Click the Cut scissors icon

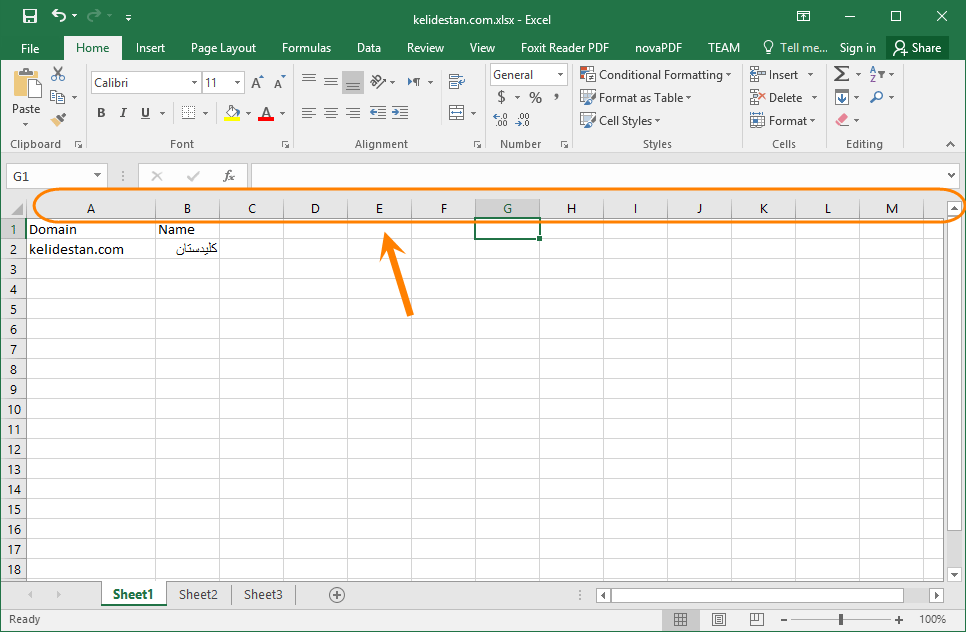point(58,74)
